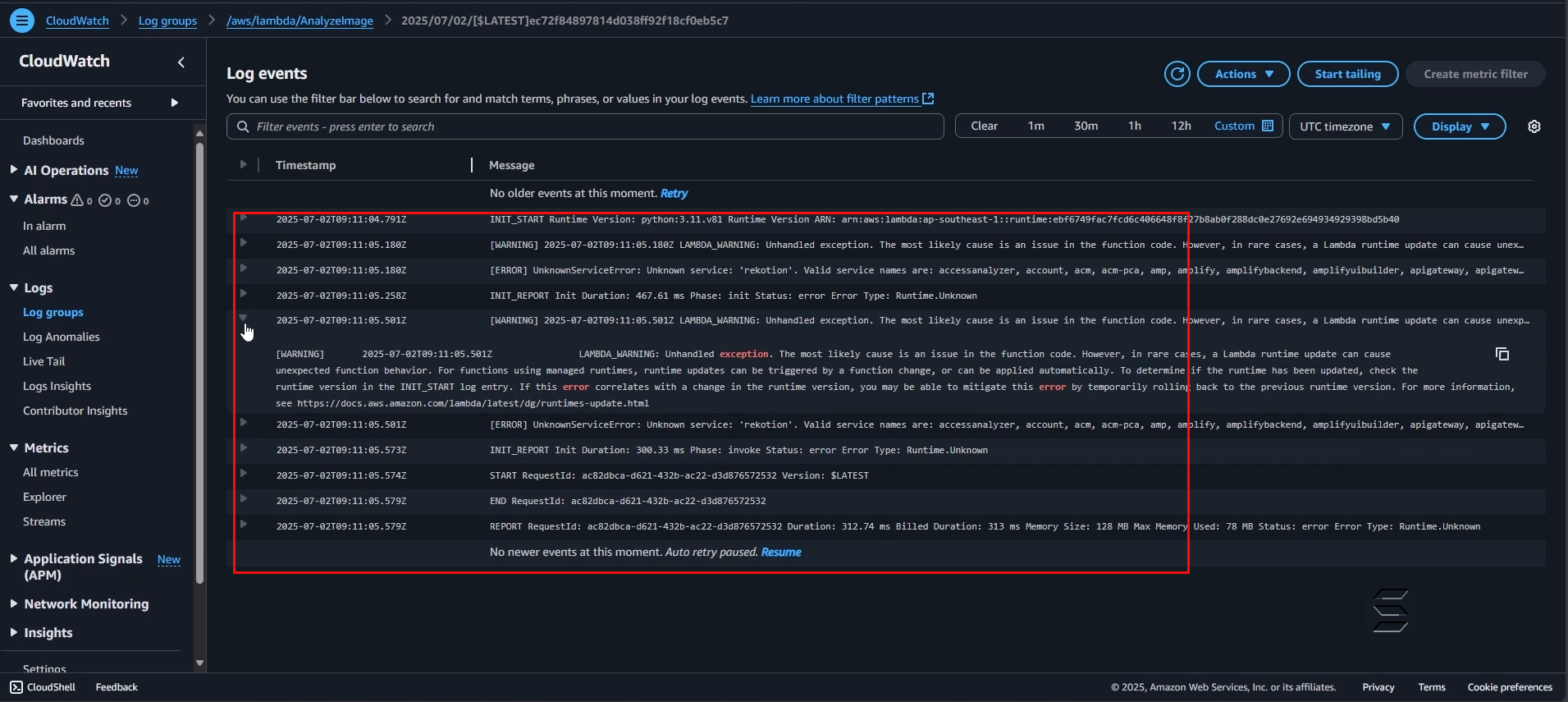Image resolution: width=1568 pixels, height=702 pixels.
Task: Collapse the Metrics section
Action: coord(14,447)
